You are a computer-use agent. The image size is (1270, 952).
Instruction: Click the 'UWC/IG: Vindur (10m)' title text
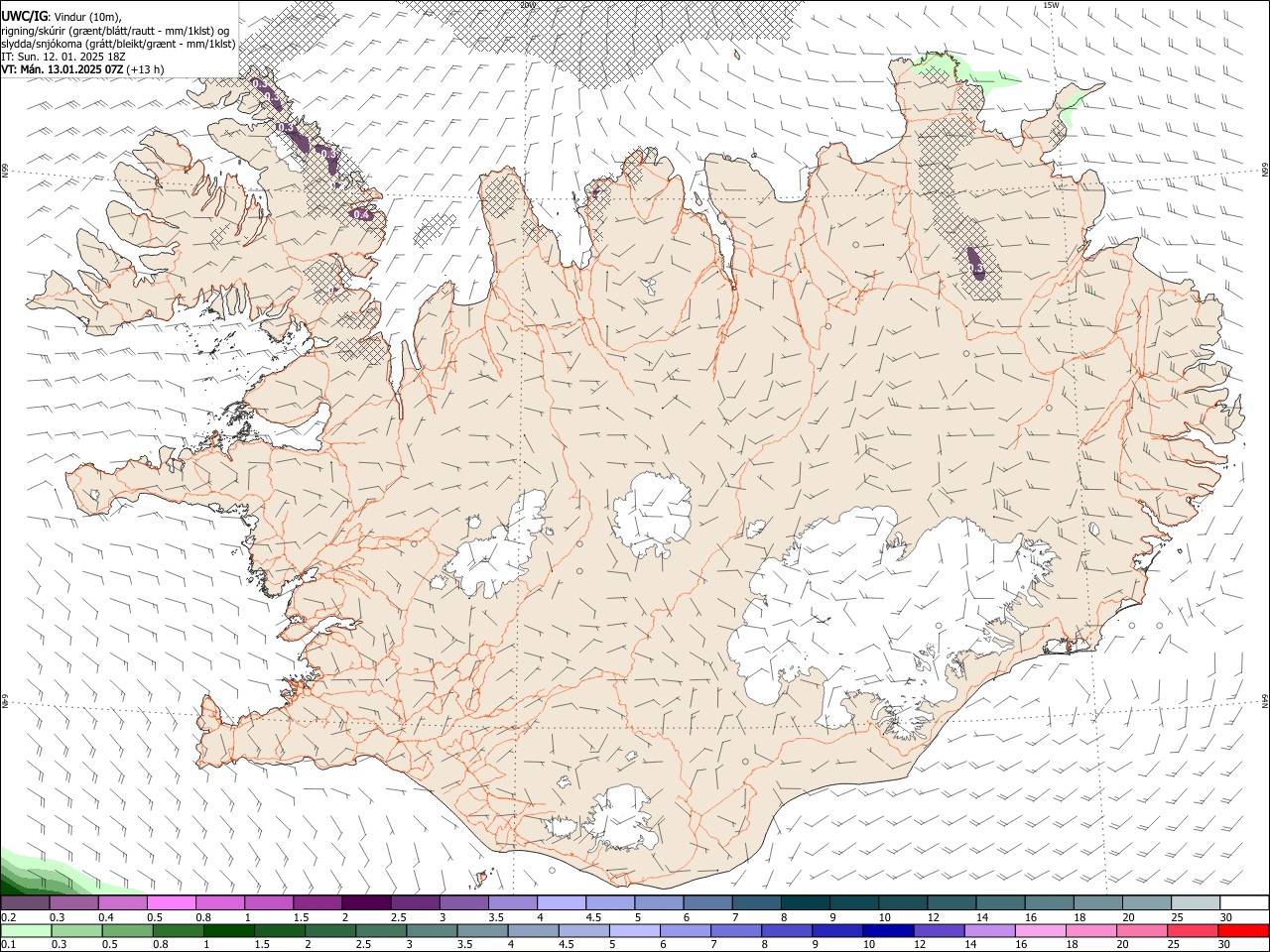click(x=61, y=17)
